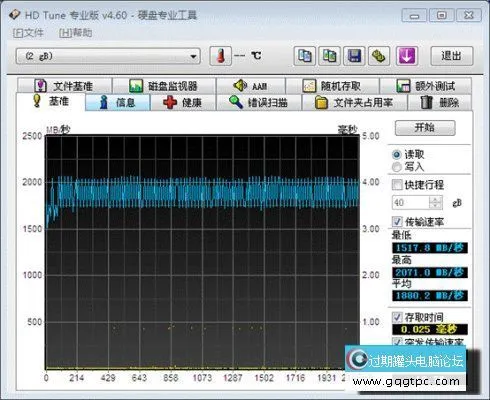The width and height of the screenshot is (490, 400).
Task: Open the 错误扫描 error scan tab
Action: click(x=259, y=102)
